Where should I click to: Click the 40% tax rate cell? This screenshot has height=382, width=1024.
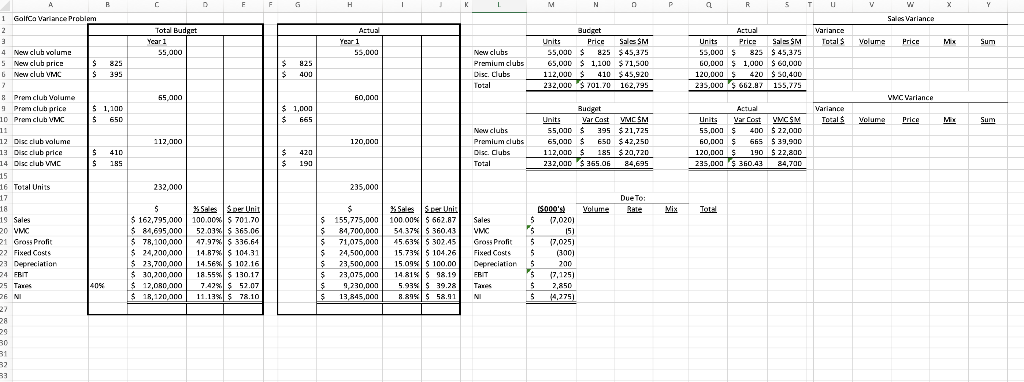[x=97, y=285]
